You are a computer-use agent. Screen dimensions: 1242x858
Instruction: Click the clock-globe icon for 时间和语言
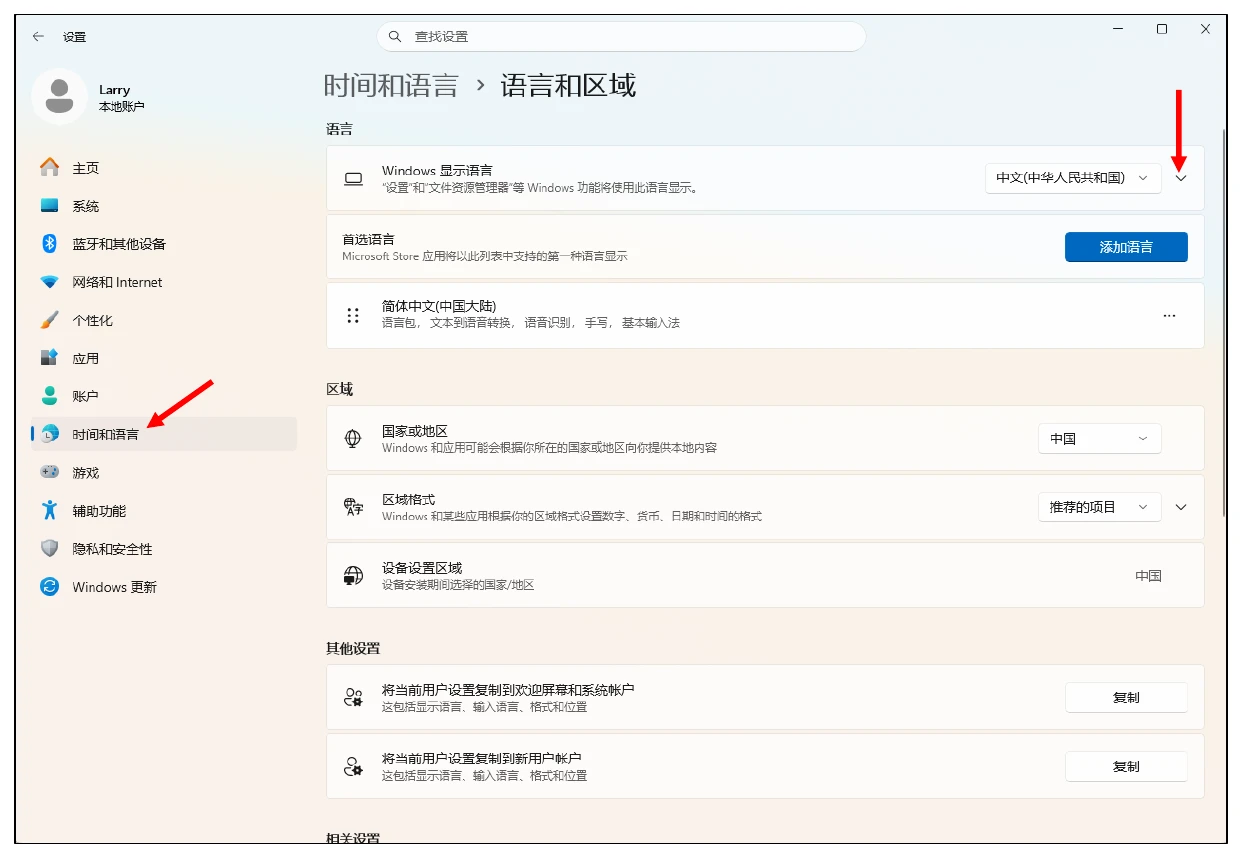click(x=49, y=434)
